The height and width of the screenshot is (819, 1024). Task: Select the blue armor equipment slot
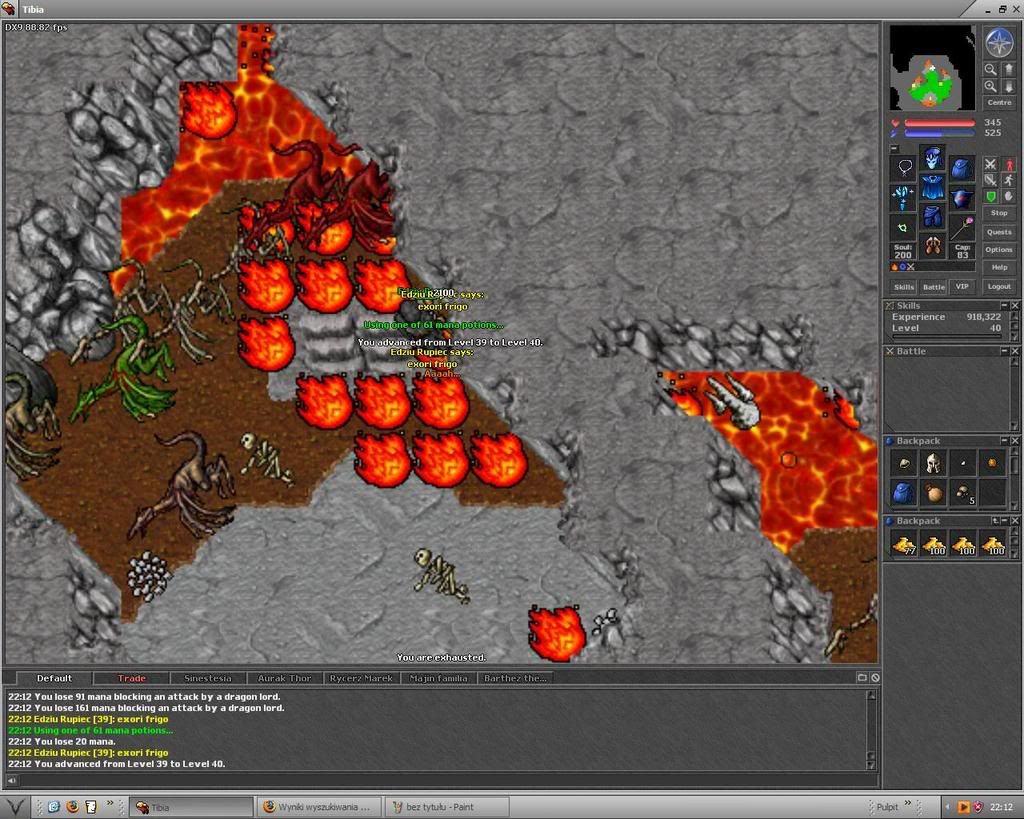pos(933,188)
